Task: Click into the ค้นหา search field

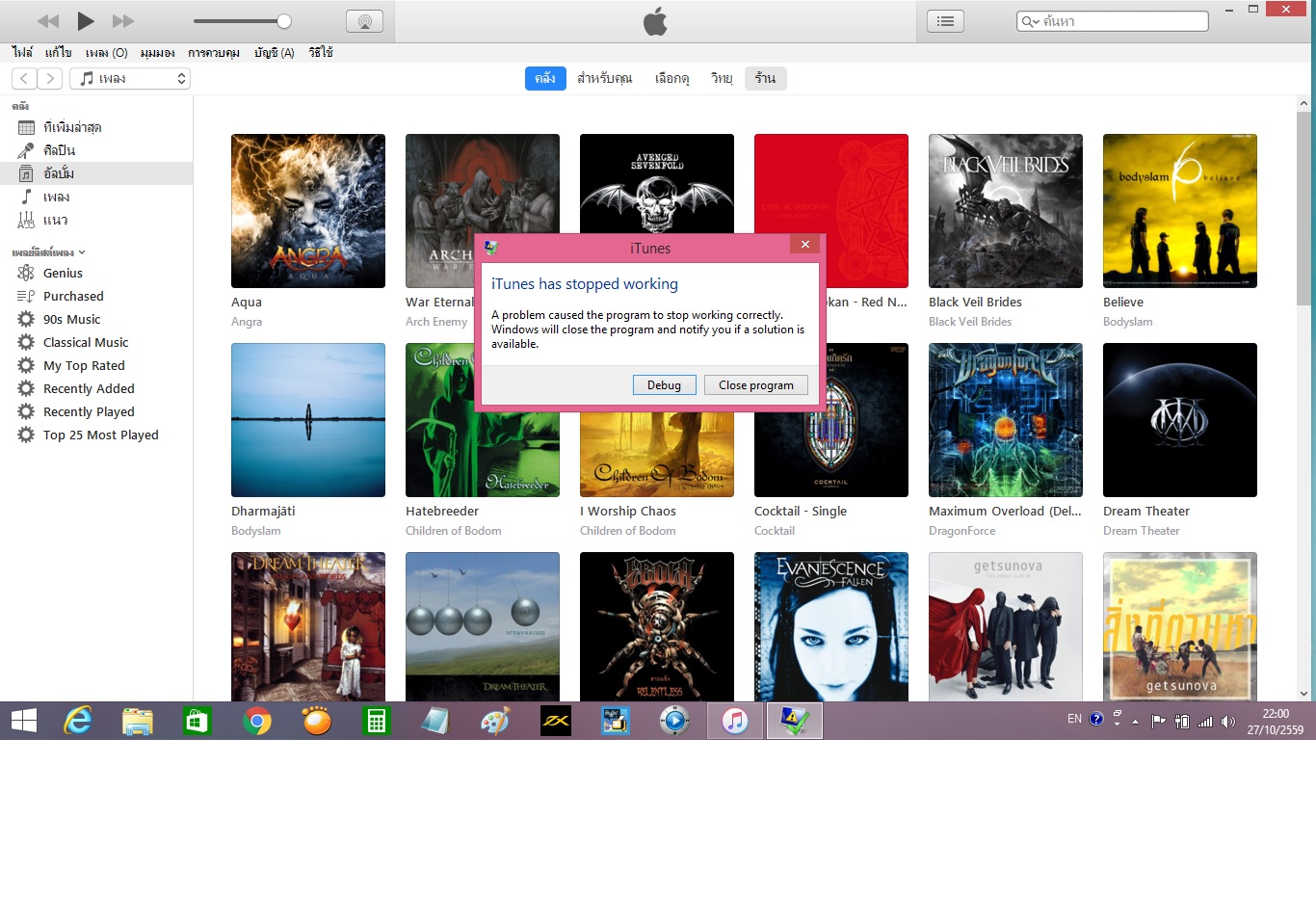Action: pyautogui.click(x=1112, y=21)
